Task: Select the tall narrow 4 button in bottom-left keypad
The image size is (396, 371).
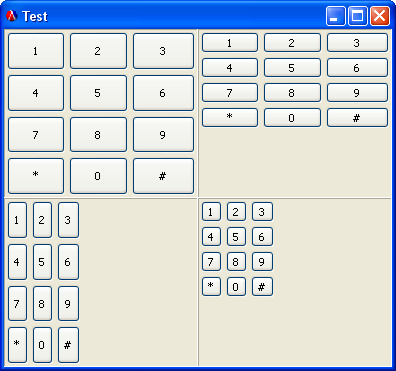Action: coord(17,262)
